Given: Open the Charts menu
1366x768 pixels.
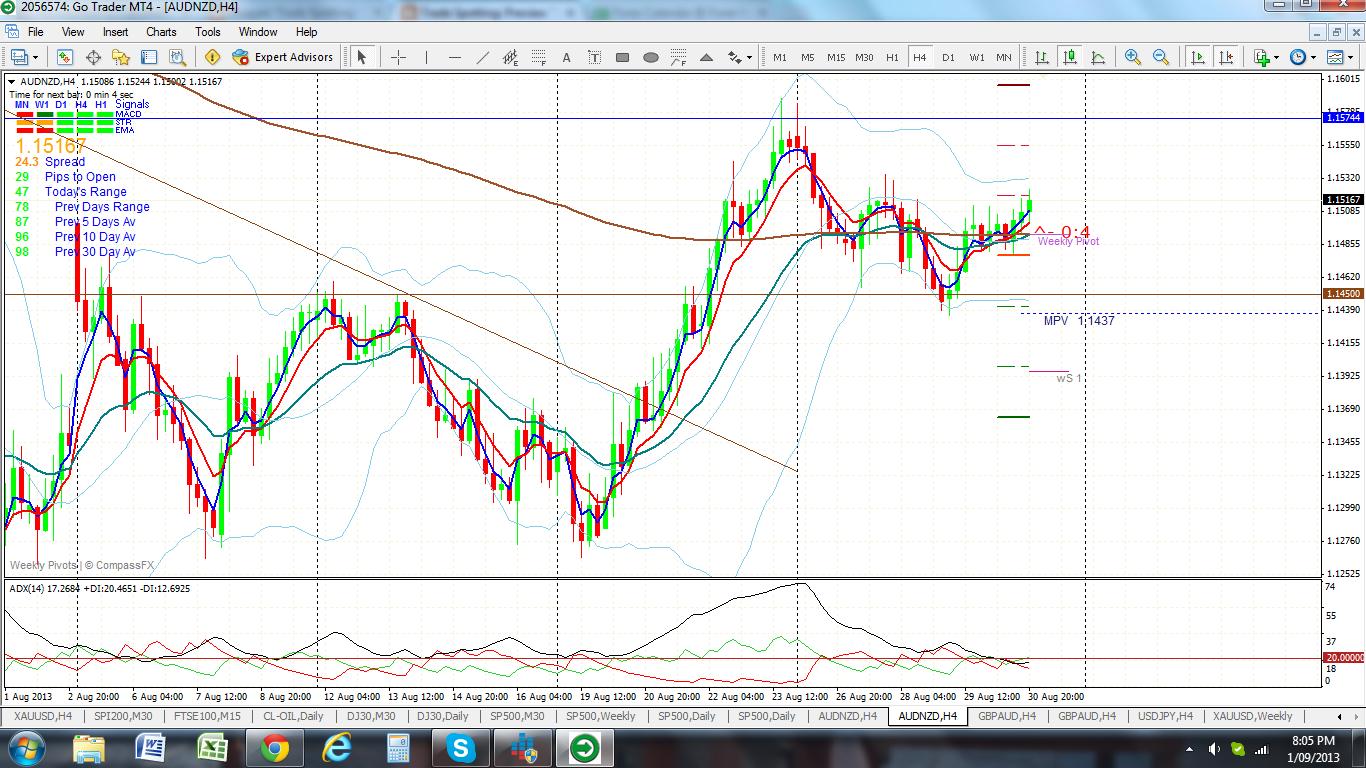Looking at the screenshot, I should [161, 31].
